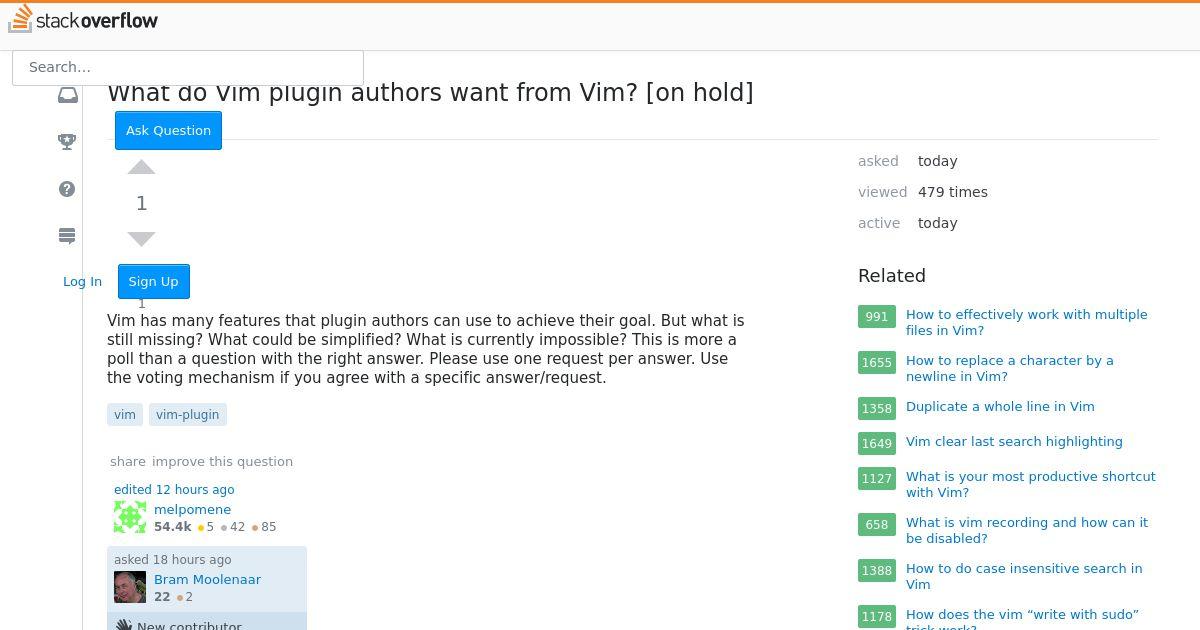
Task: Select the vim tag
Action: coord(125,414)
